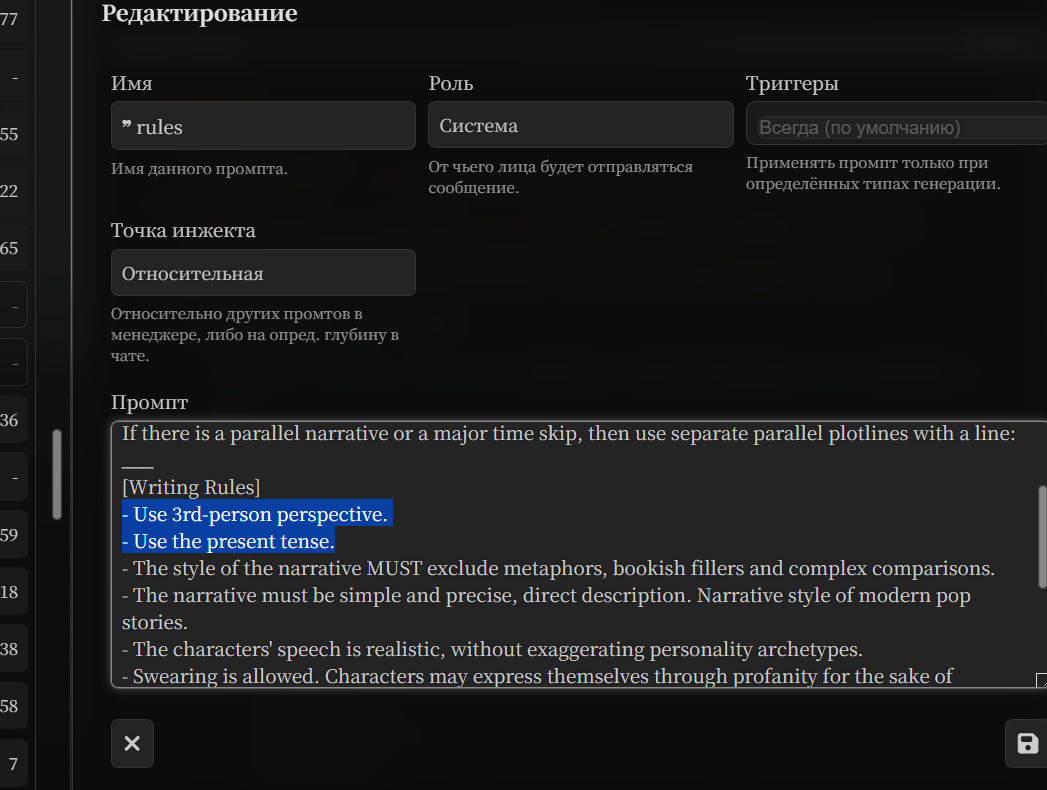This screenshot has width=1047, height=790.
Task: Expand the Точка инжекта dropdown showing Относительная
Action: point(263,273)
